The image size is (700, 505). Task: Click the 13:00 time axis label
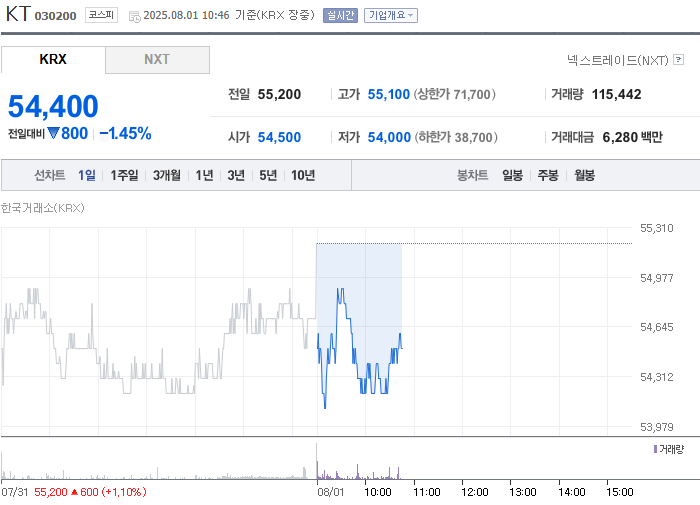click(523, 492)
